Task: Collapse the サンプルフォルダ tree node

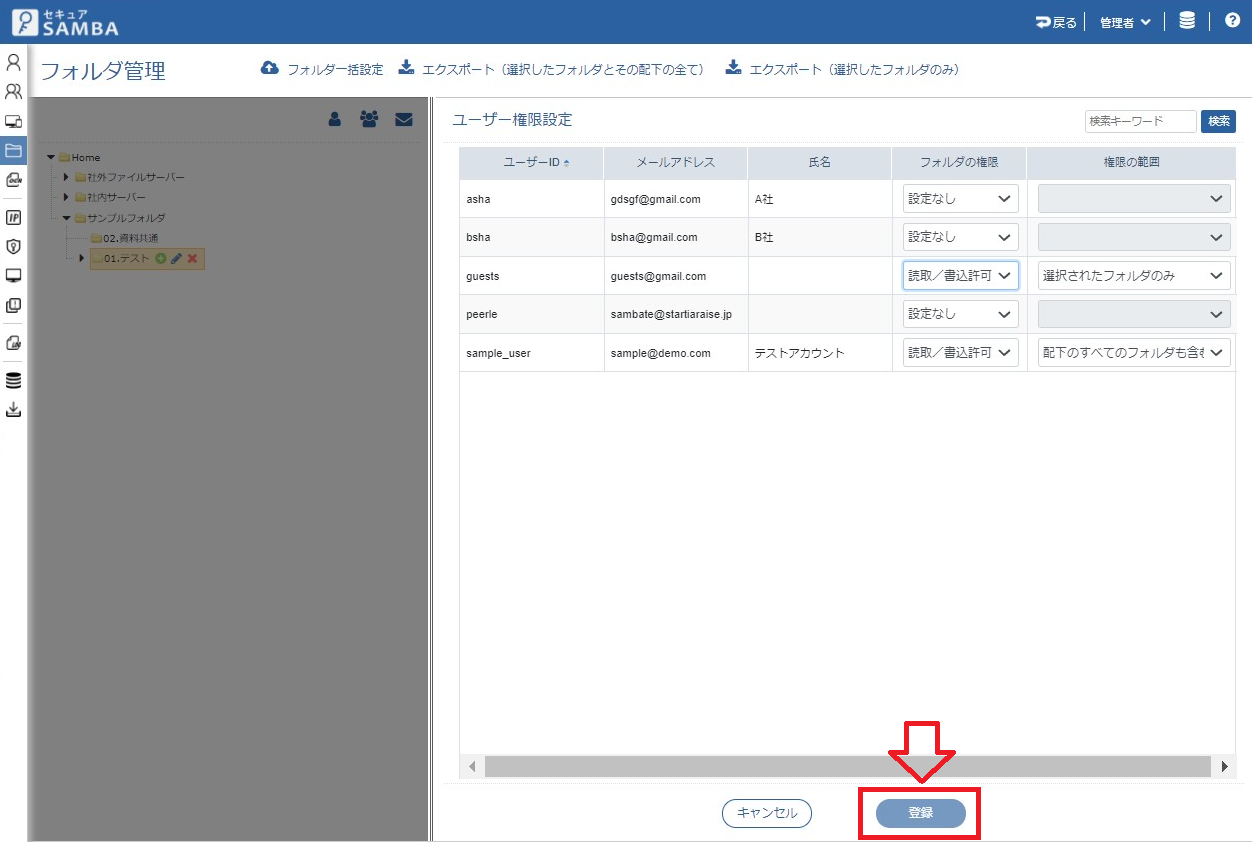Action: [x=66, y=217]
